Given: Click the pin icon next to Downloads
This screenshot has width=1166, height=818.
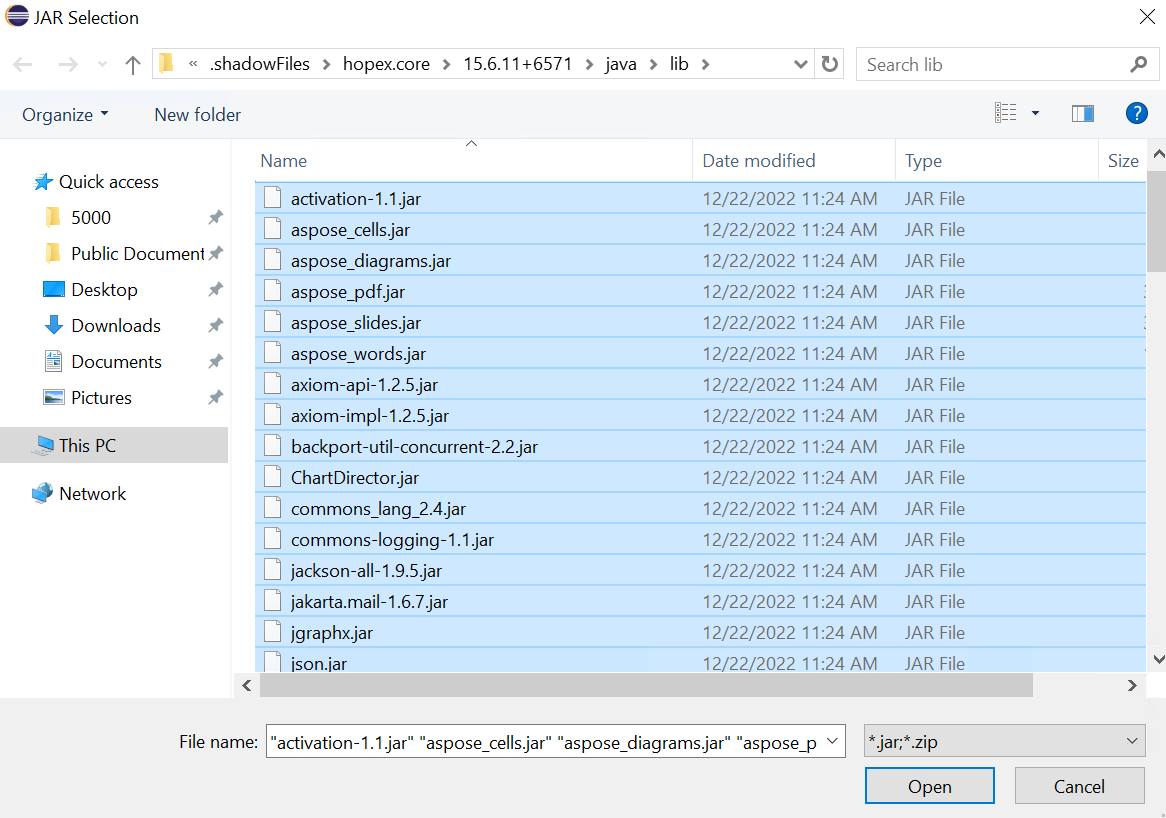Looking at the screenshot, I should click(216, 325).
